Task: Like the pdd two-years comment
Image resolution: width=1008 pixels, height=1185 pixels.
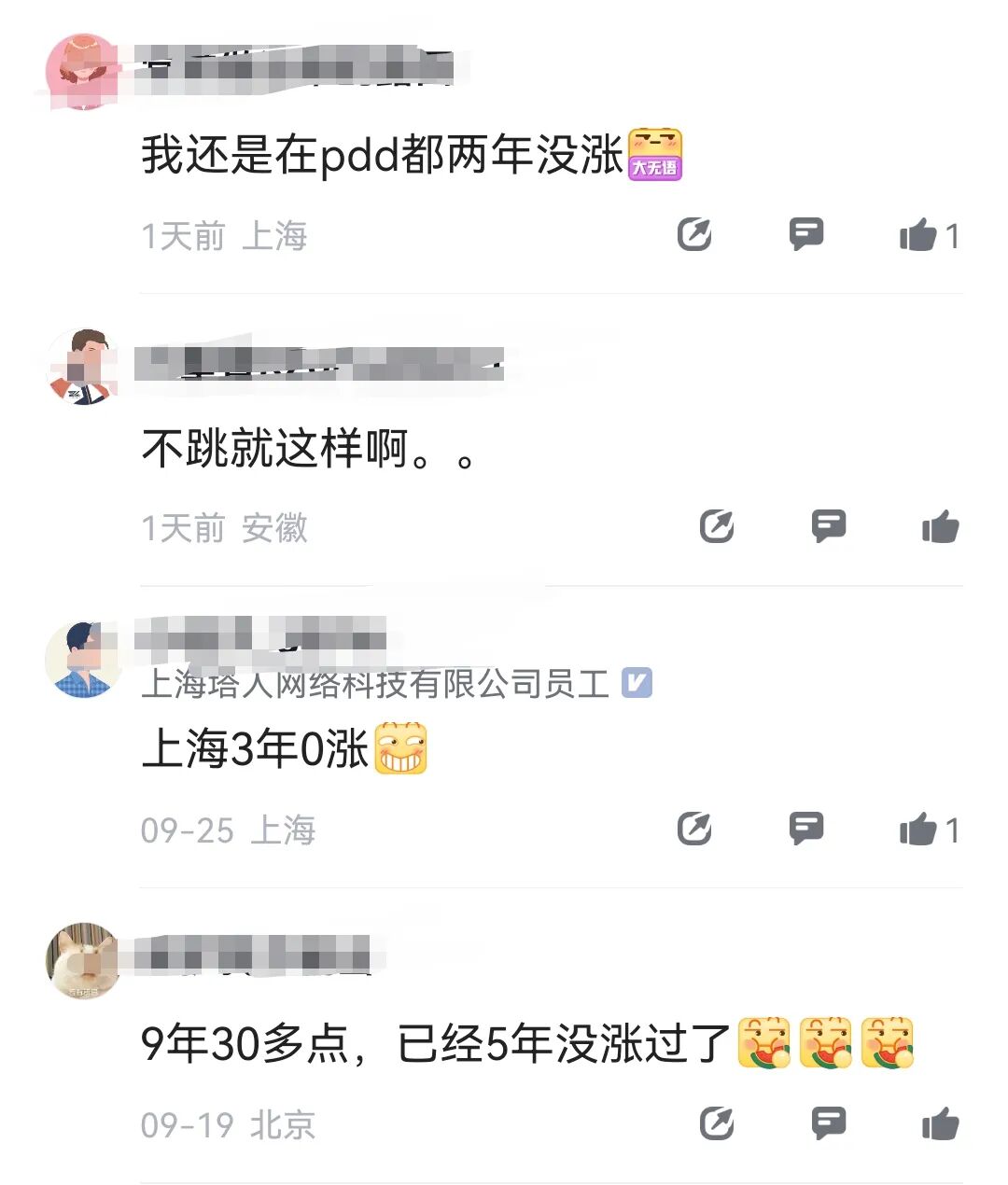Action: tap(929, 235)
